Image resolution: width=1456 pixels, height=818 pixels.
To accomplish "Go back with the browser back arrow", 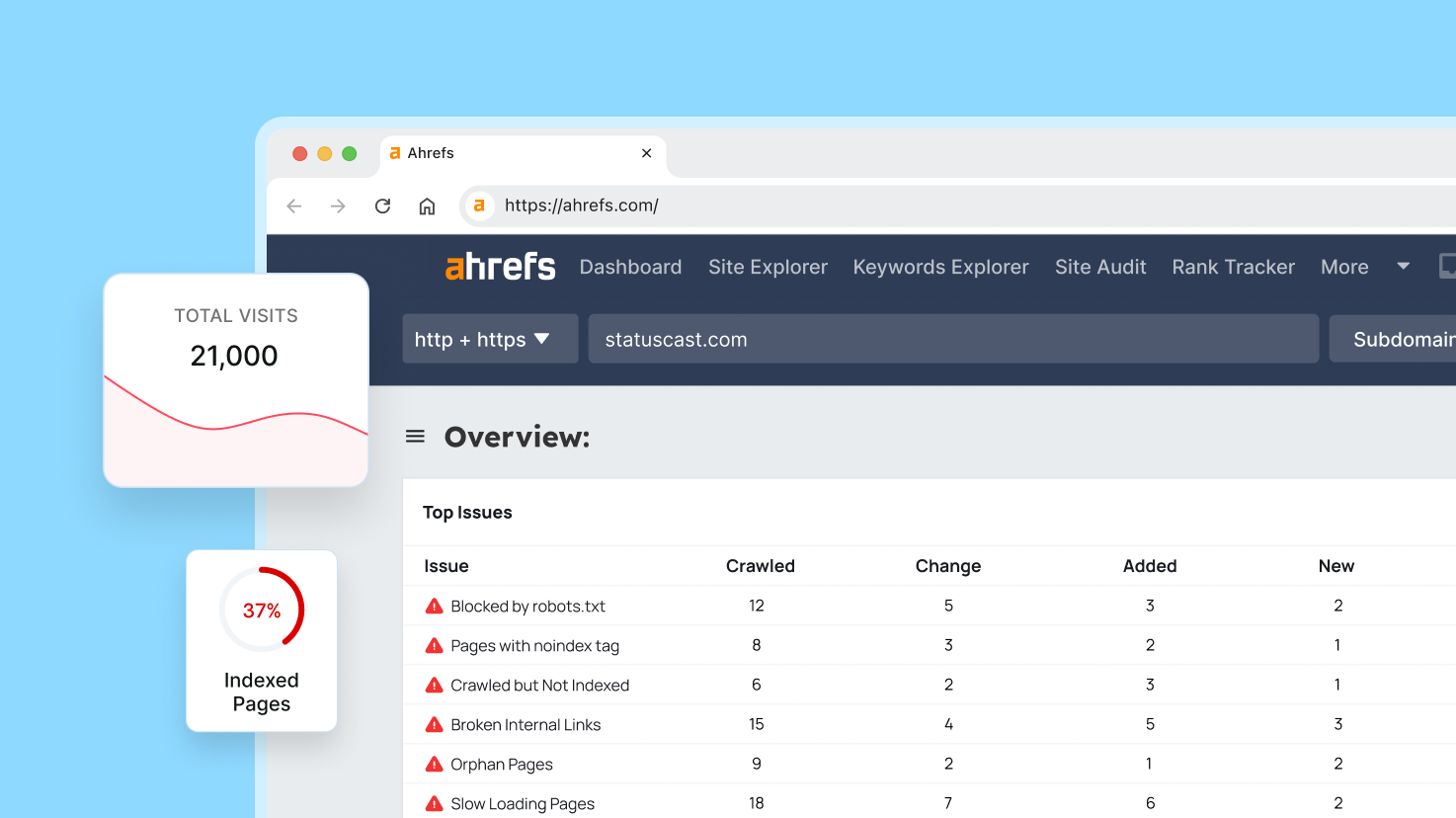I will tap(293, 205).
